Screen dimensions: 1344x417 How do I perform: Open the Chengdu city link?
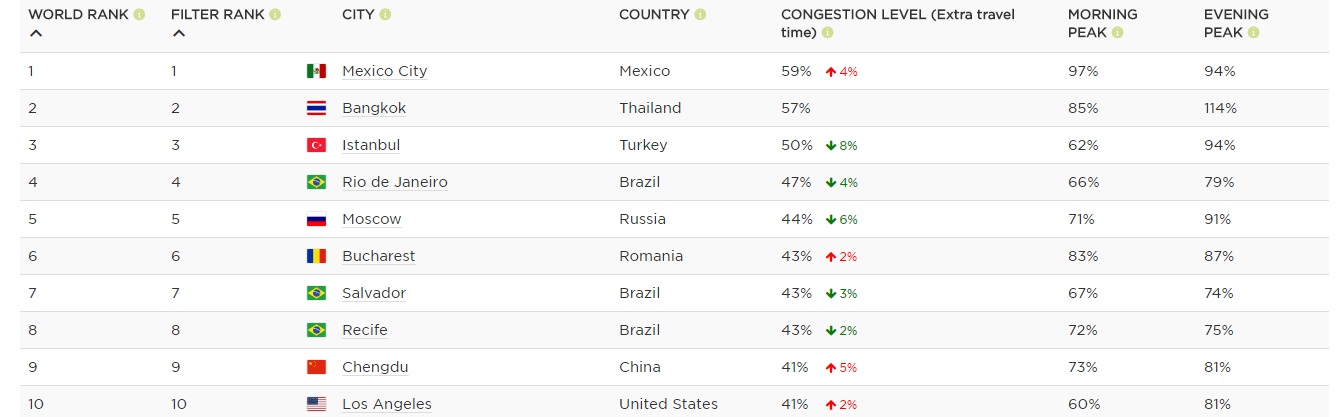[375, 367]
